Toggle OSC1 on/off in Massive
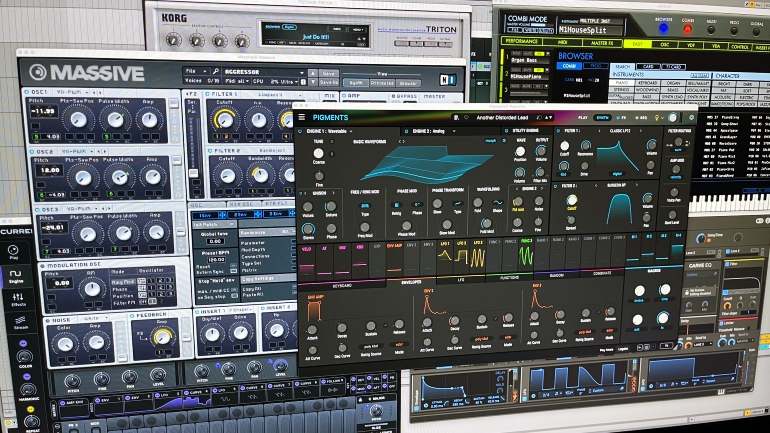This screenshot has width=770, height=433. tap(27, 92)
